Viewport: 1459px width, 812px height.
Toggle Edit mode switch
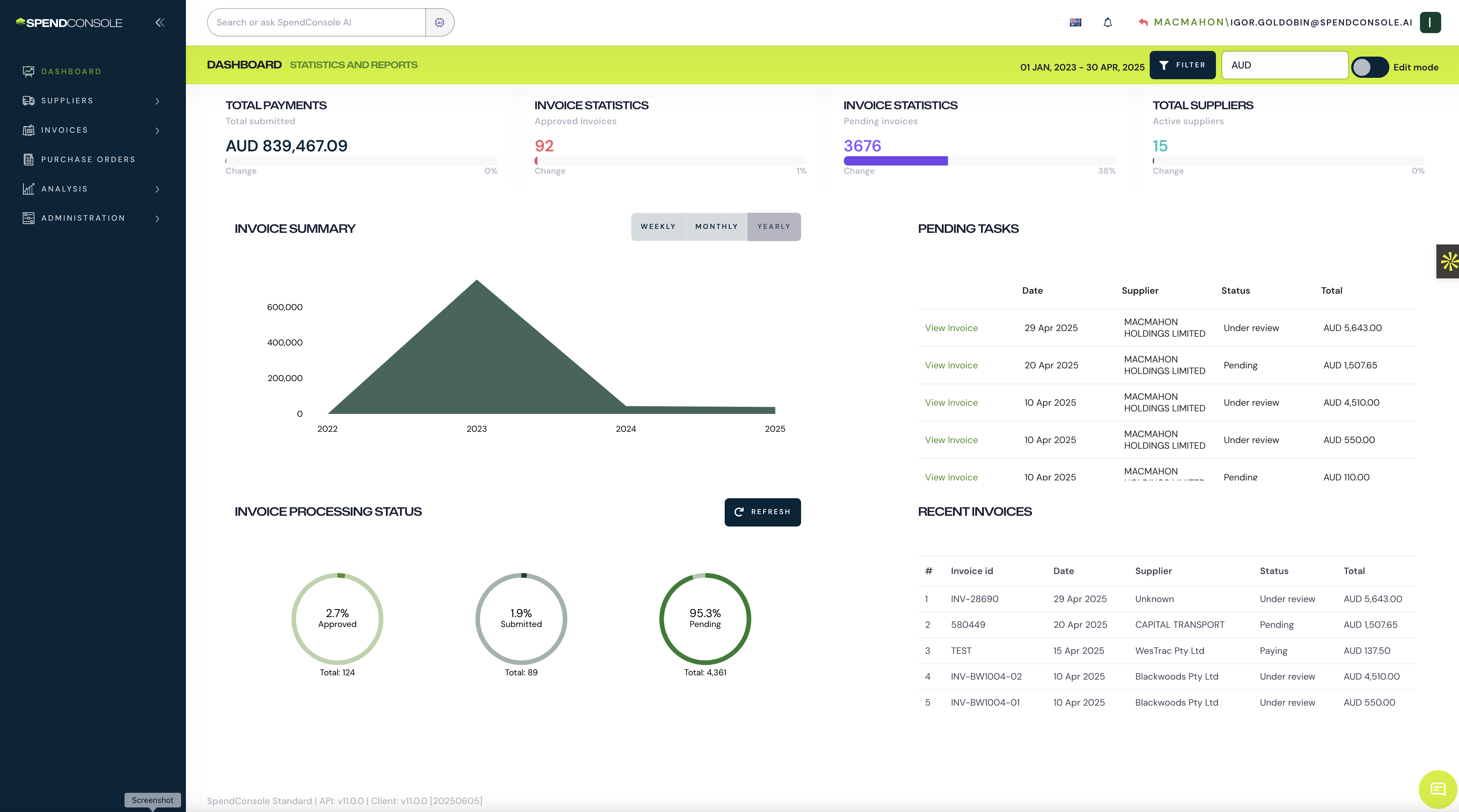[x=1370, y=67]
